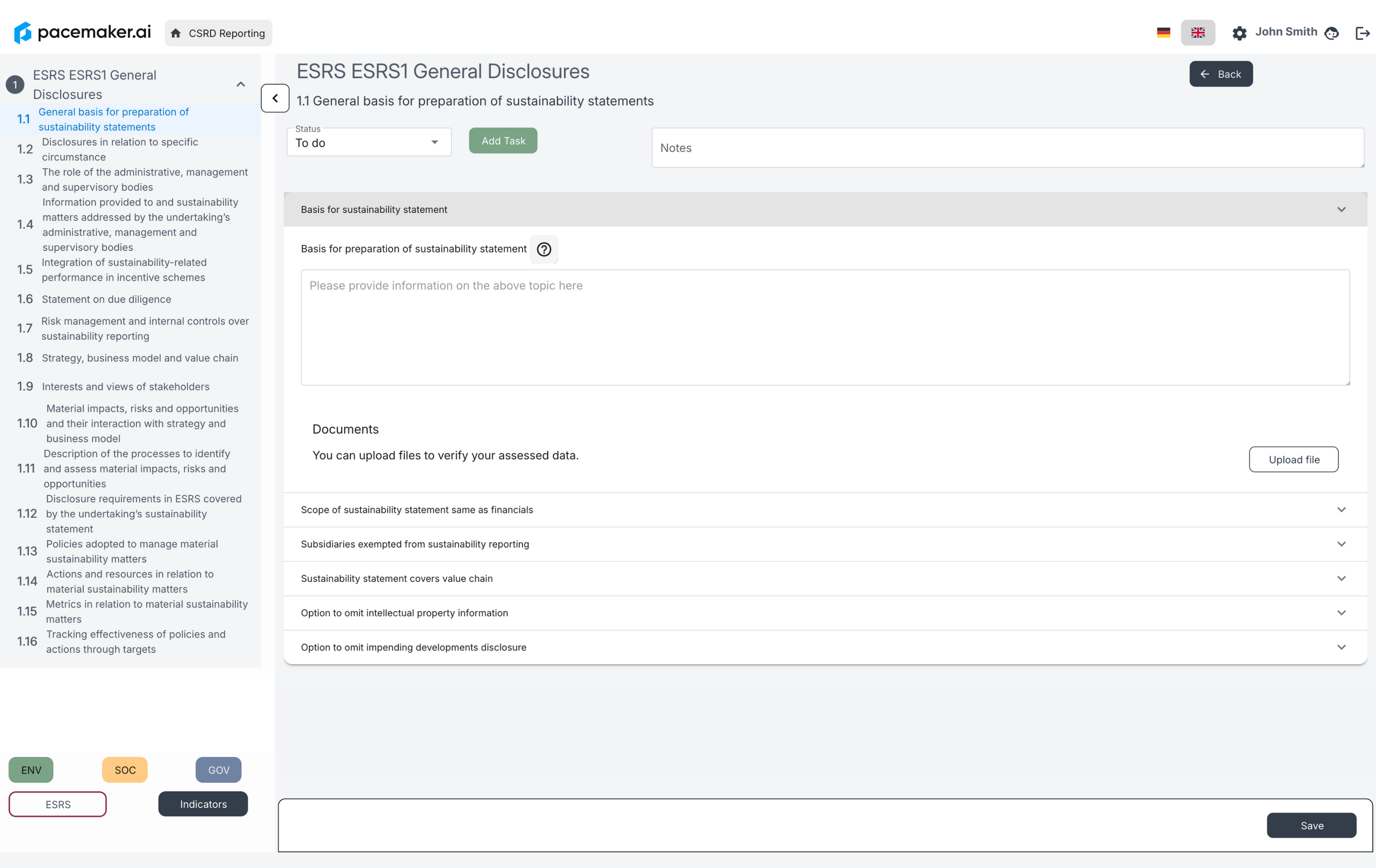
Task: Select the UK flag language icon
Action: [x=1198, y=33]
